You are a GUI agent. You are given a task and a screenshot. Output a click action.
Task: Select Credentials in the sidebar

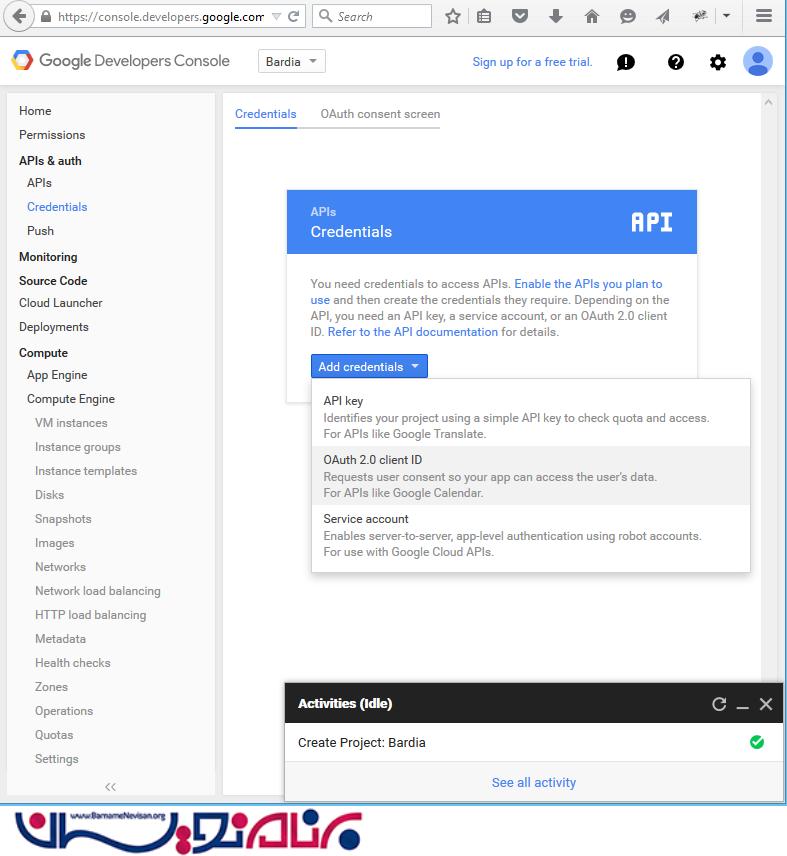point(57,207)
